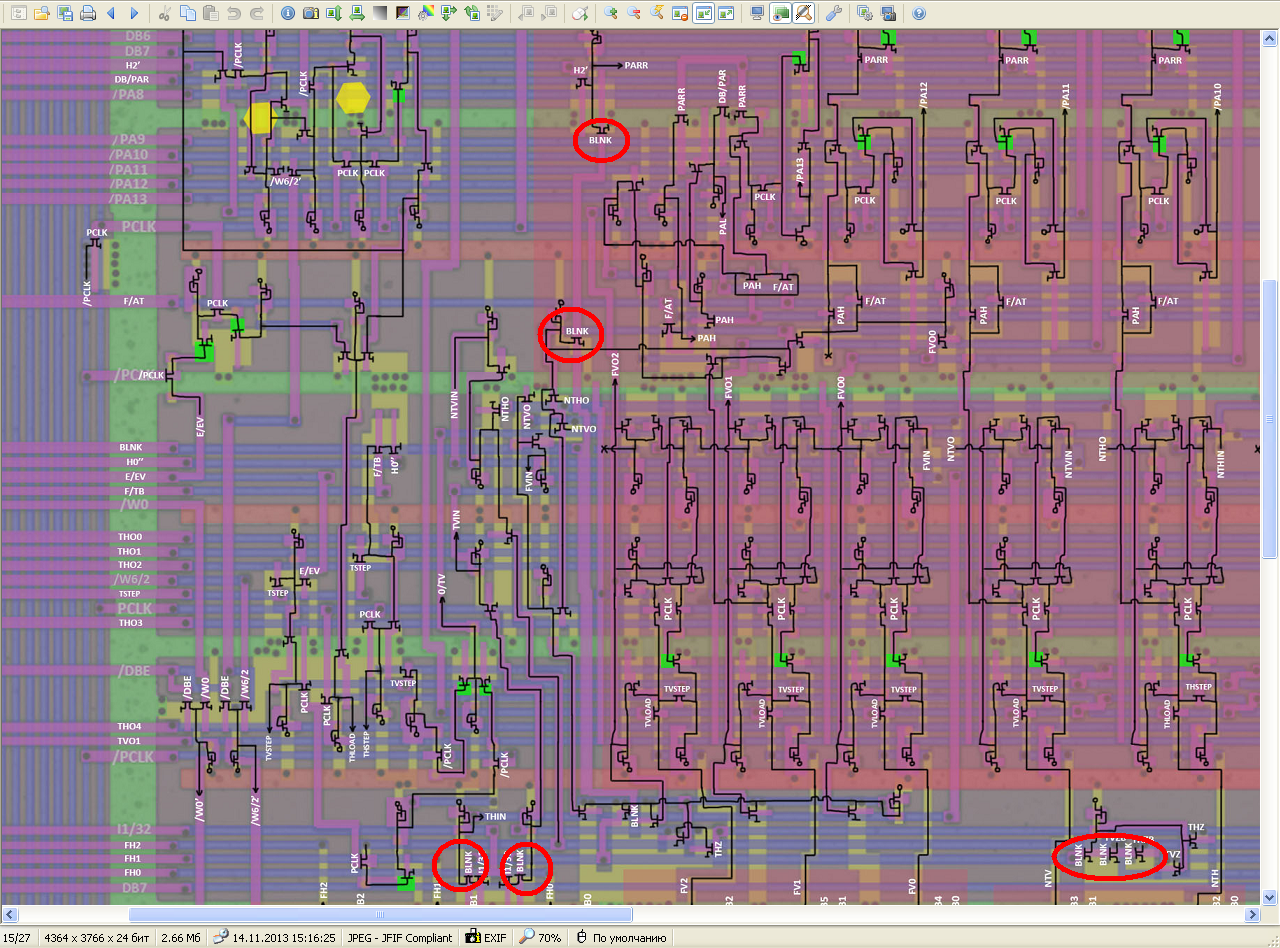The height and width of the screenshot is (948, 1280).
Task: Copy the image with the copy icon
Action: point(188,14)
